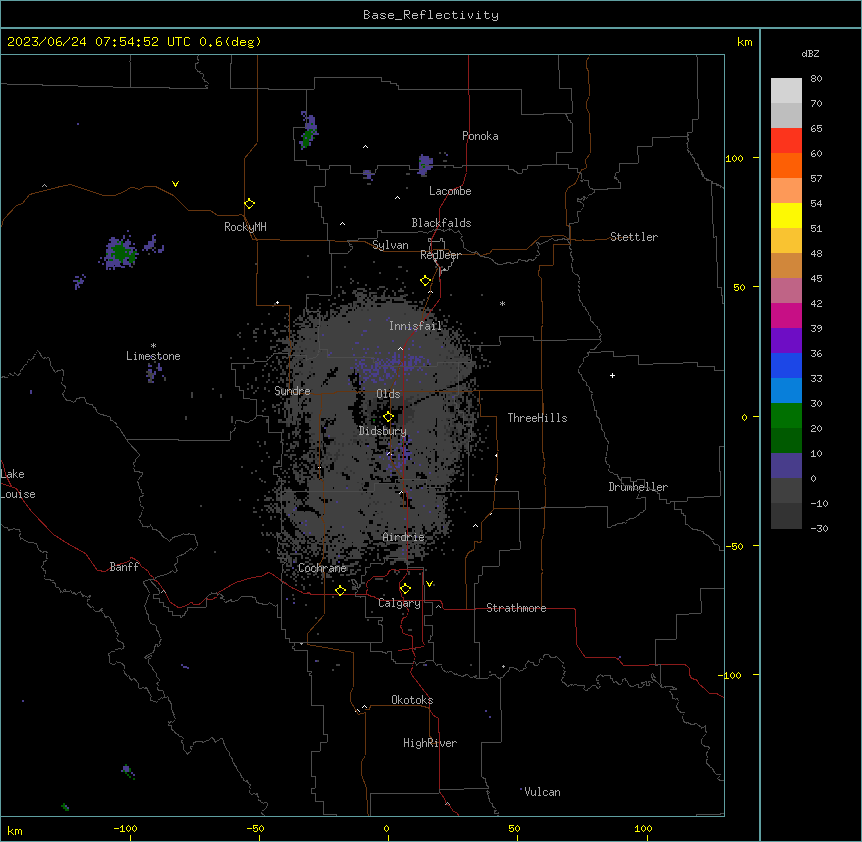Select the purple 39-36 dBZ legend swatch
Image resolution: width=862 pixels, height=842 pixels.
tap(786, 341)
